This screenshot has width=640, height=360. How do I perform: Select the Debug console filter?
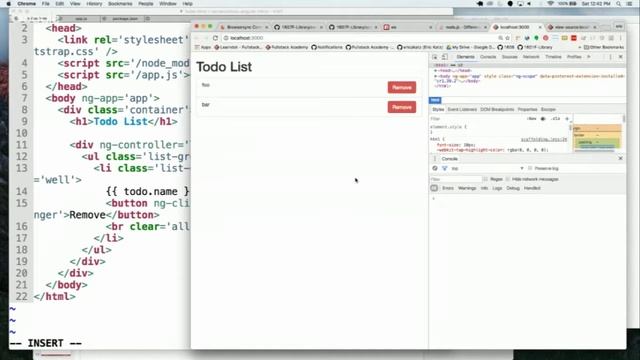pos(513,188)
